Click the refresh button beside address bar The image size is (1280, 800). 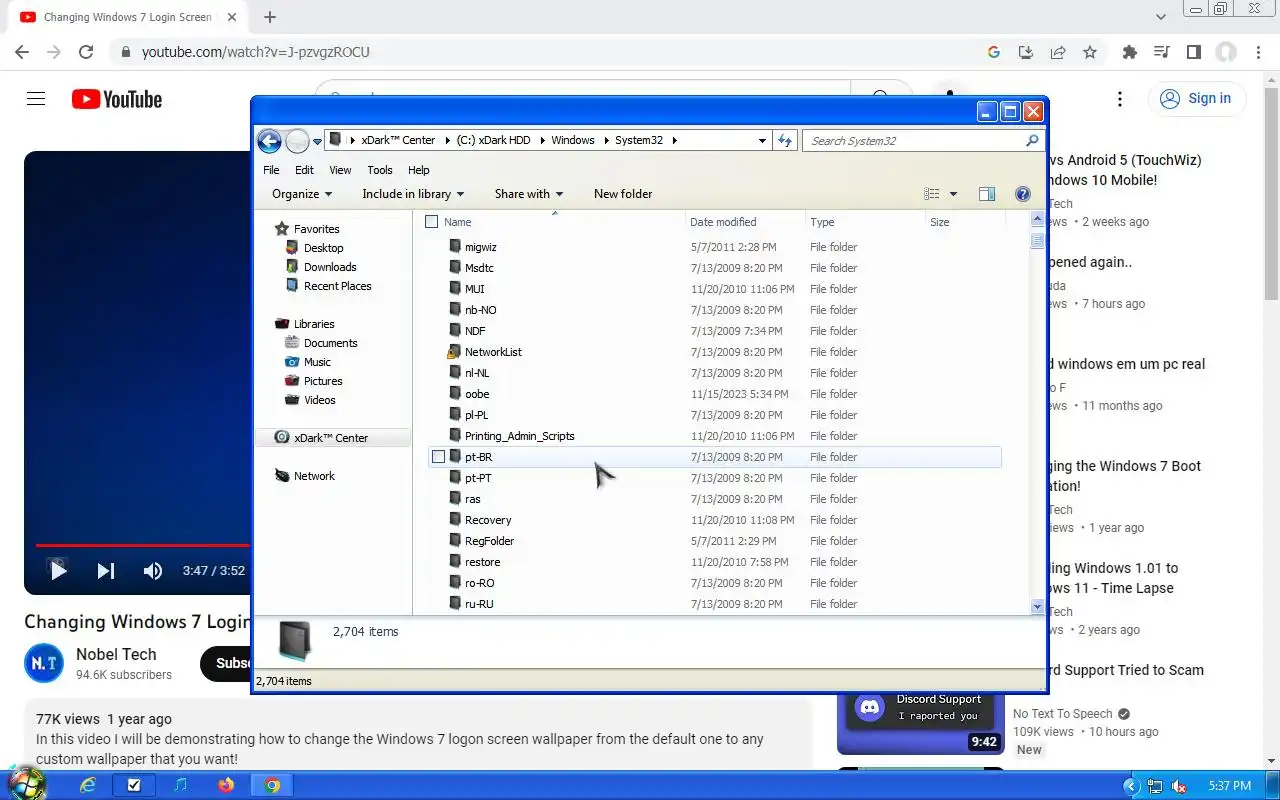(785, 141)
